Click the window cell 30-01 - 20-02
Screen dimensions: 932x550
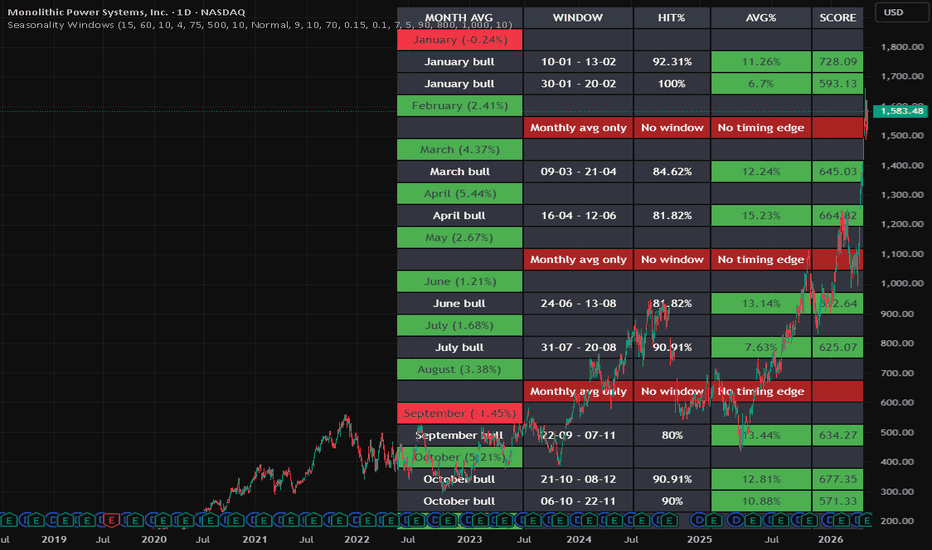pyautogui.click(x=578, y=84)
